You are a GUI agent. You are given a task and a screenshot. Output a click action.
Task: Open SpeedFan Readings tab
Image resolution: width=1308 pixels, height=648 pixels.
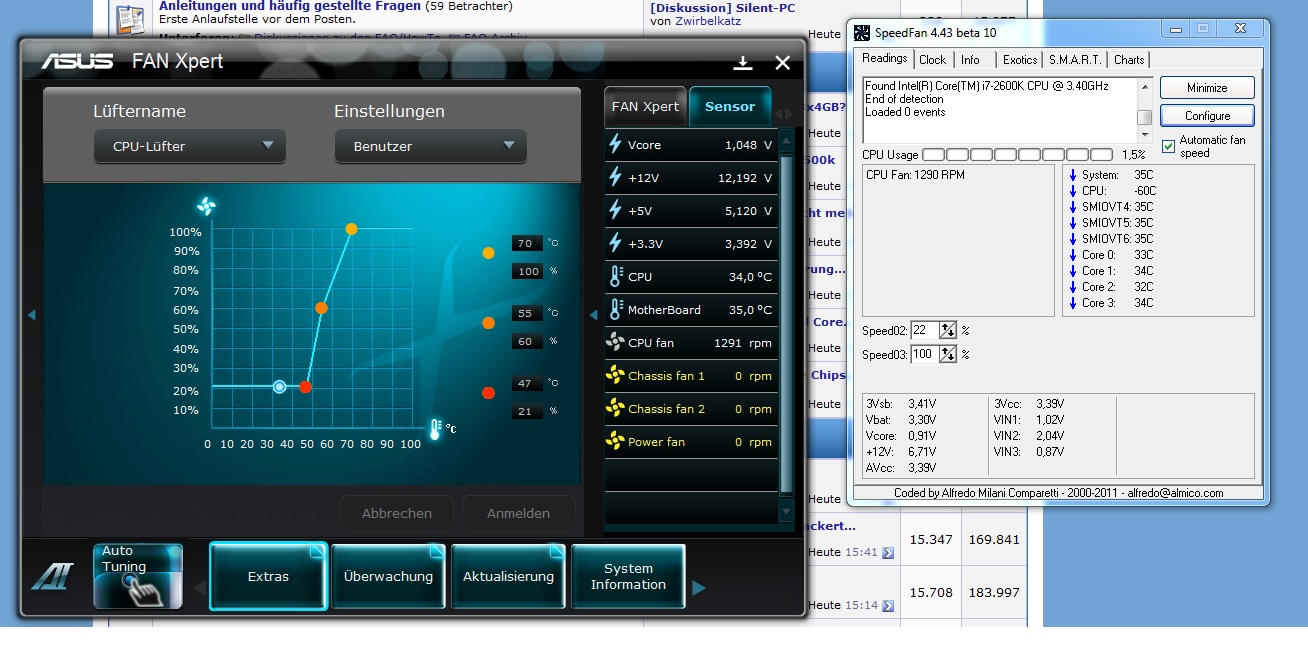tap(885, 58)
